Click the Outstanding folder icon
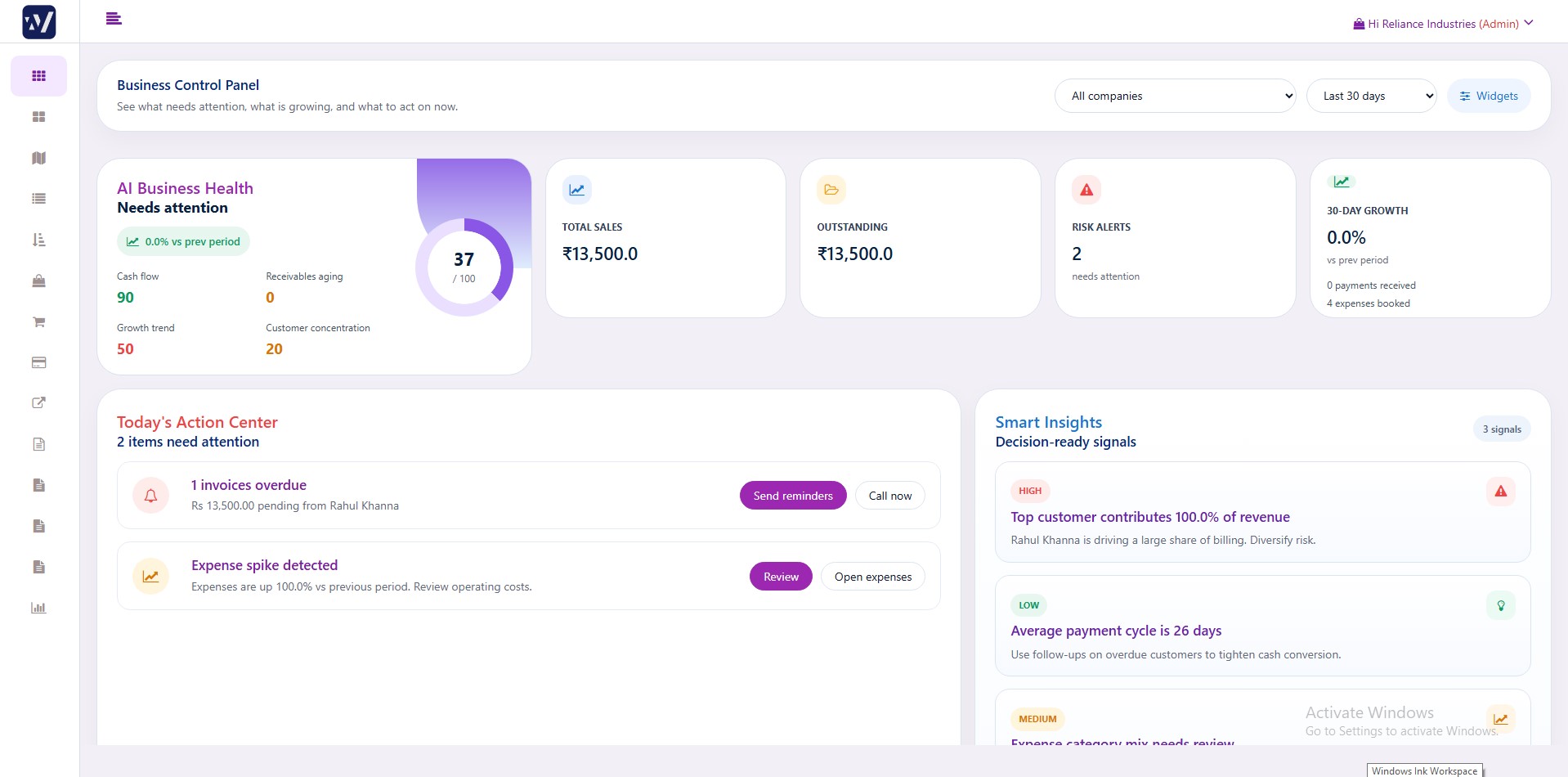The height and width of the screenshot is (777, 1568). 831,190
